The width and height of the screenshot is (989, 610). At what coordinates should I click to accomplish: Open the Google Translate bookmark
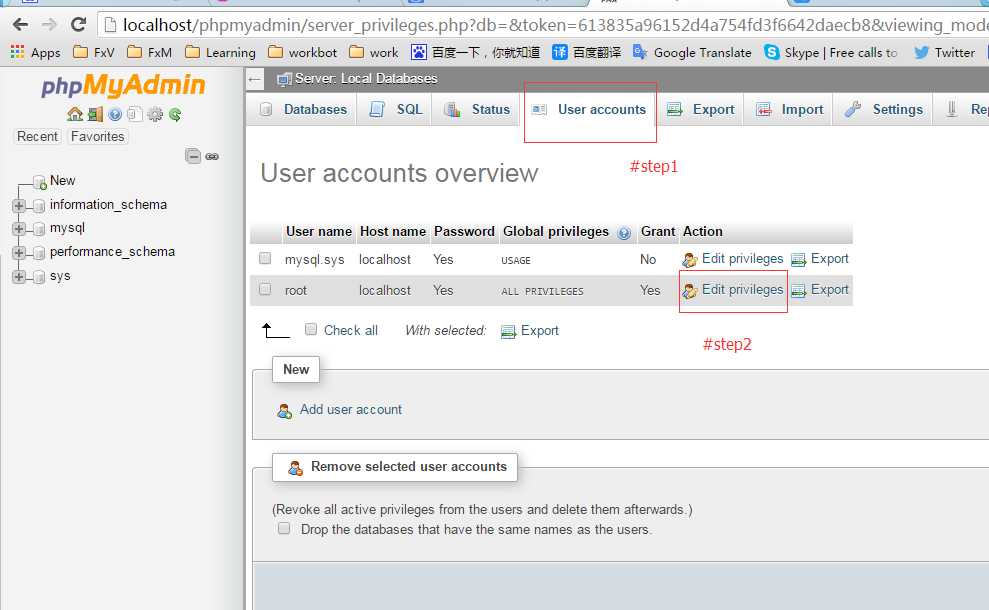tap(692, 52)
